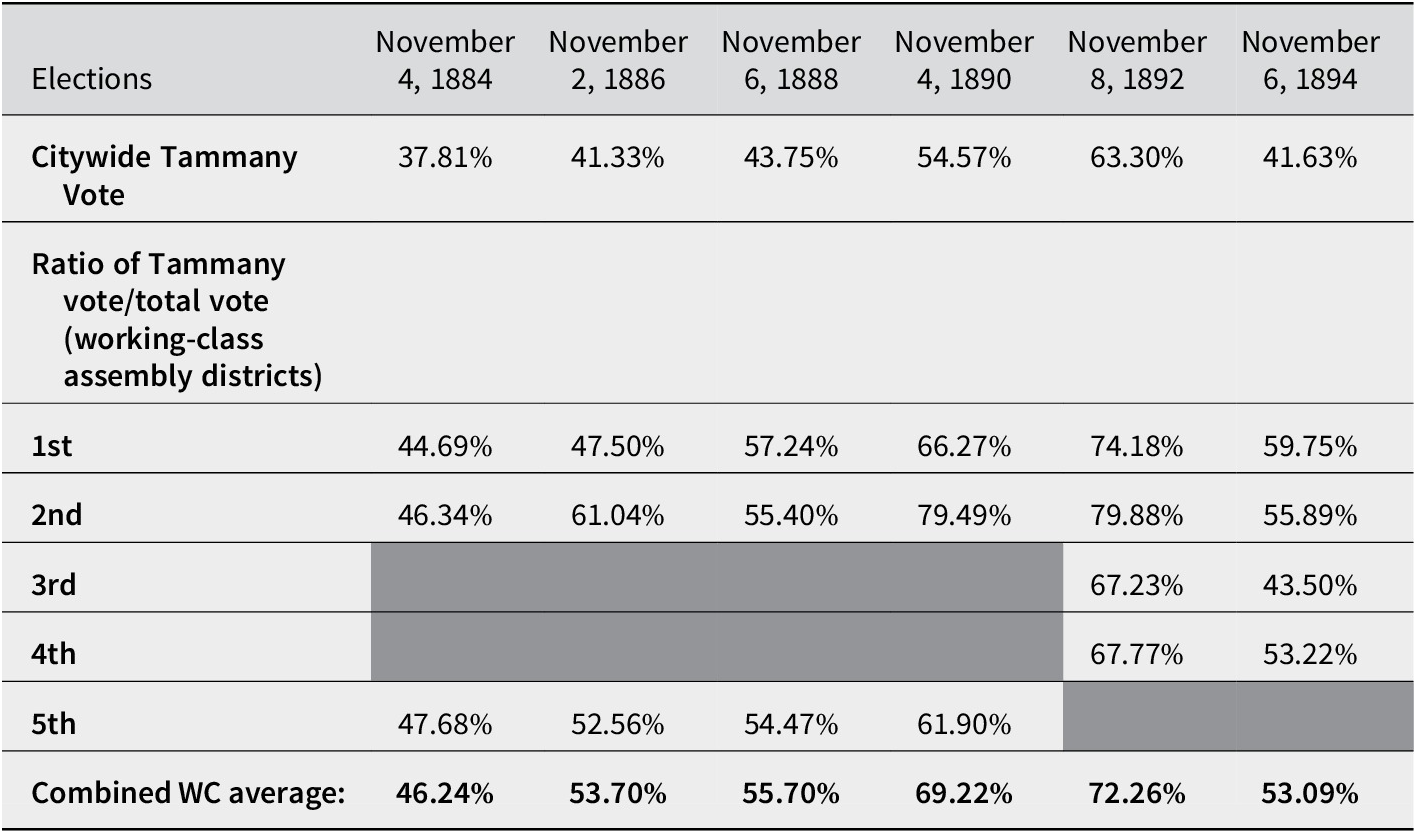This screenshot has width=1416, height=833.
Task: Select the Citywide Tammany Vote row label
Action: [x=164, y=175]
